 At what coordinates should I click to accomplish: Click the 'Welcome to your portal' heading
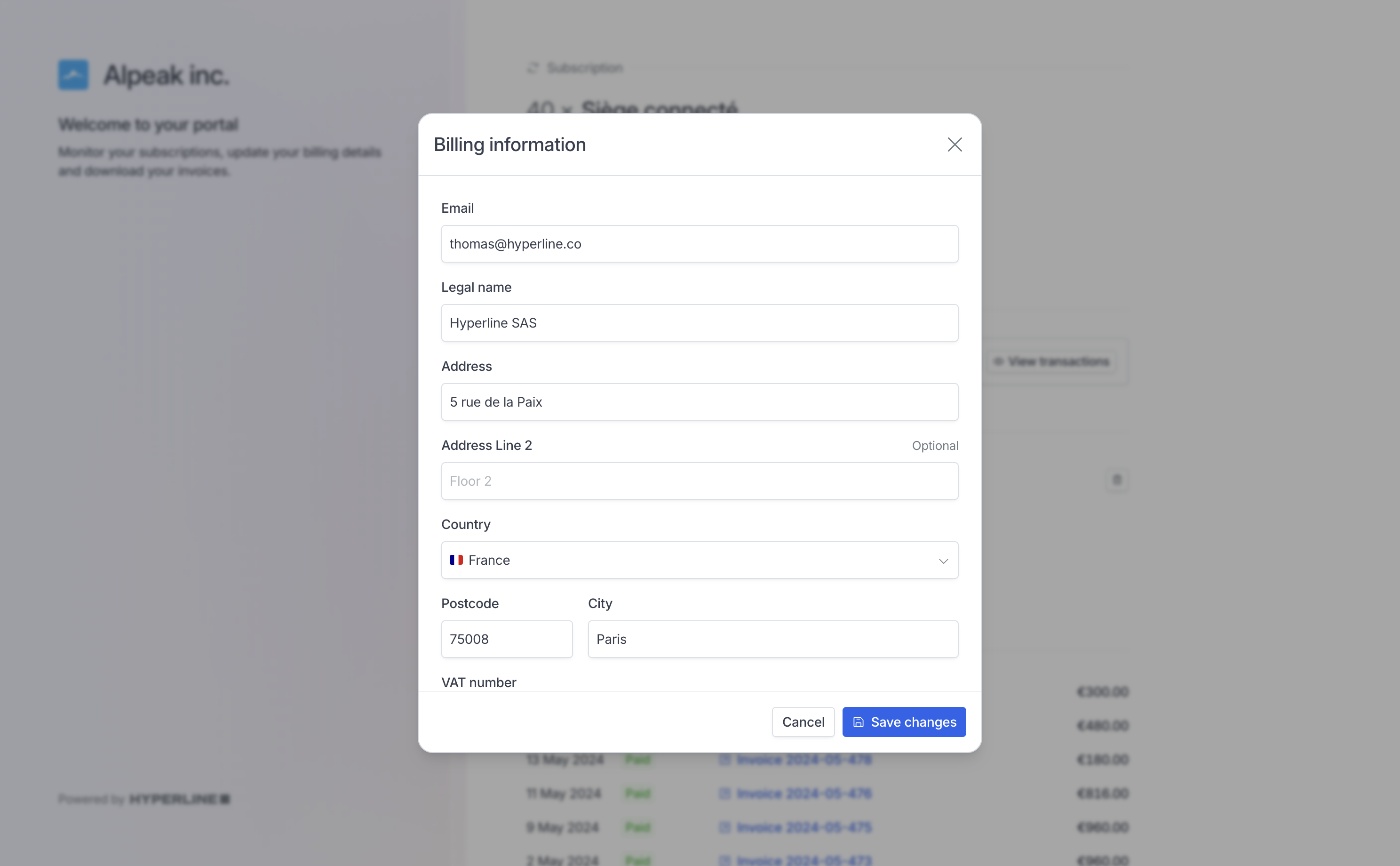[x=148, y=124]
